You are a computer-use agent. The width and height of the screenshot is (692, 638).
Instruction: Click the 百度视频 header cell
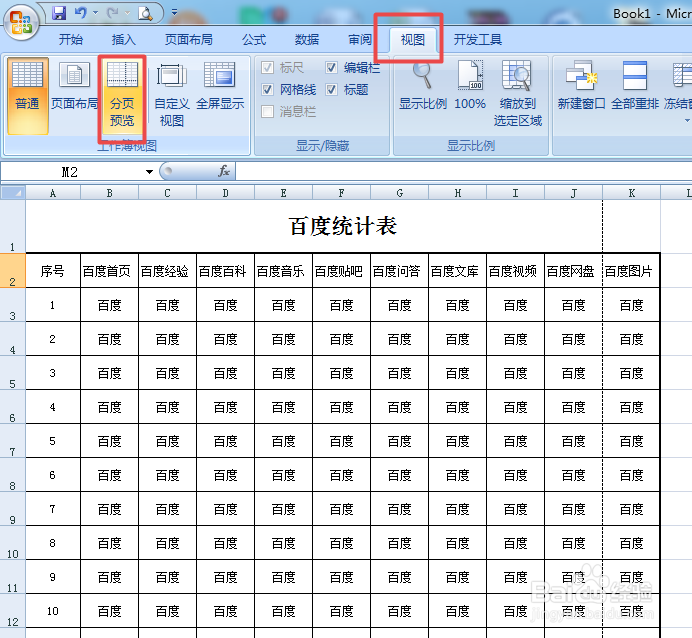tap(515, 270)
